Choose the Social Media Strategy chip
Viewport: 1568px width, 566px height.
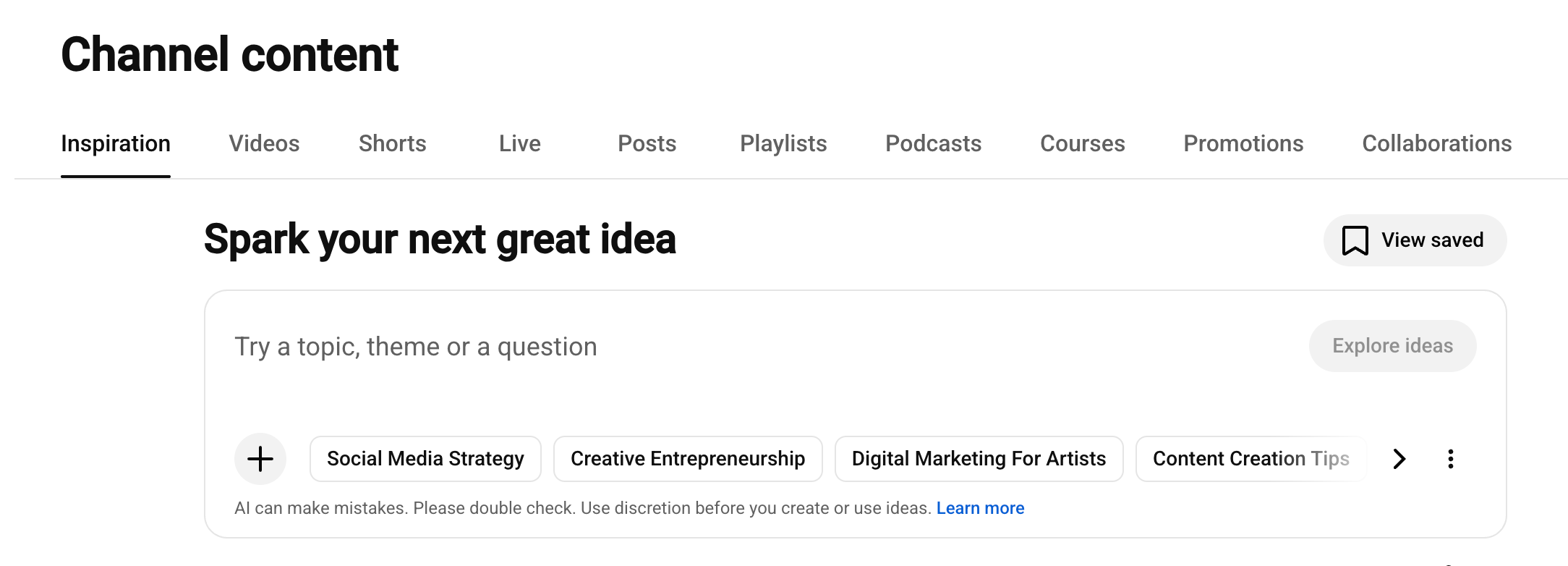click(425, 459)
